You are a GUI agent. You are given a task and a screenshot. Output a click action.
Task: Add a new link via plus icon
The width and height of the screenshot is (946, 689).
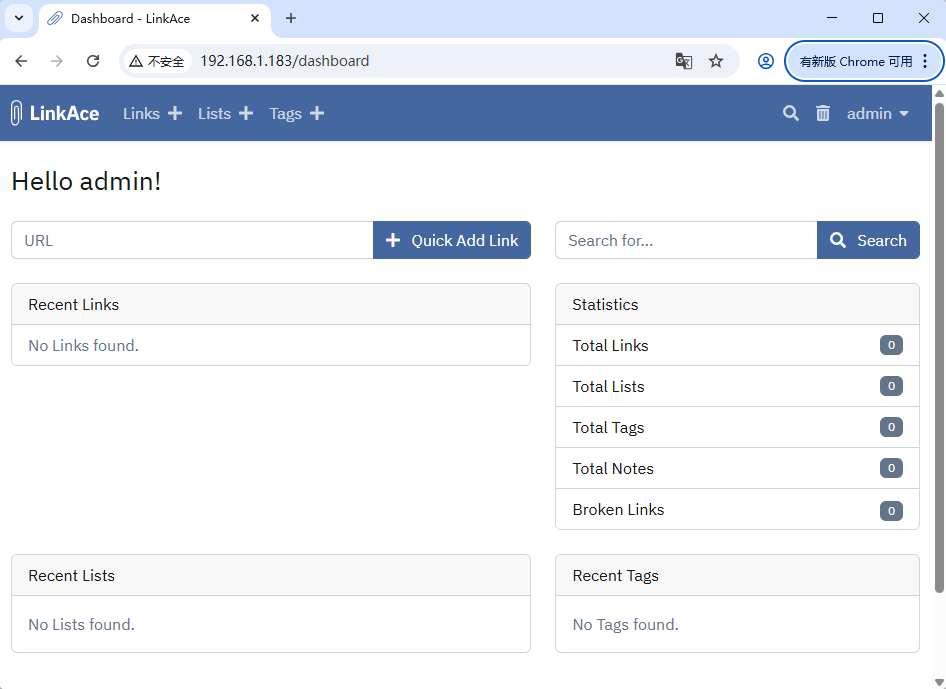point(175,113)
